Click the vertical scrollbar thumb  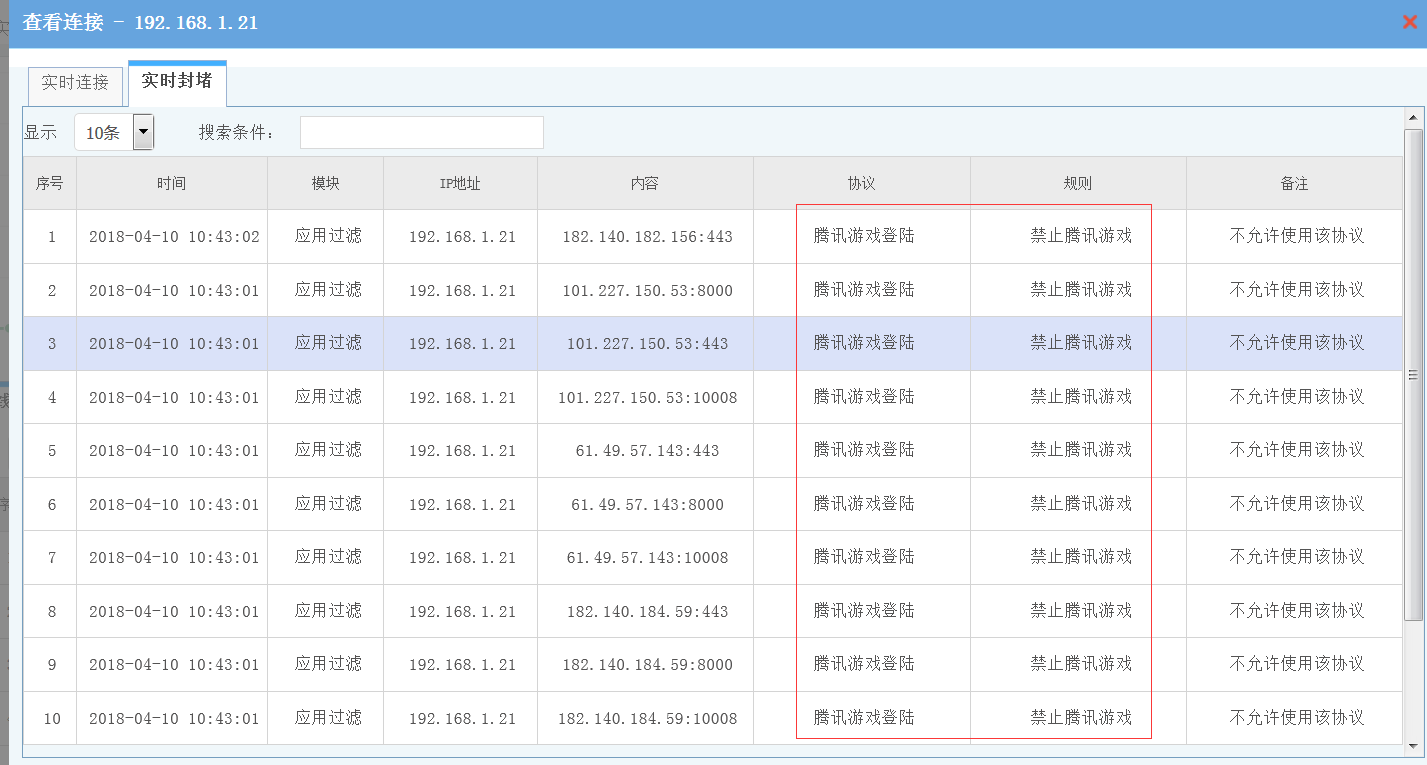tap(1412, 375)
